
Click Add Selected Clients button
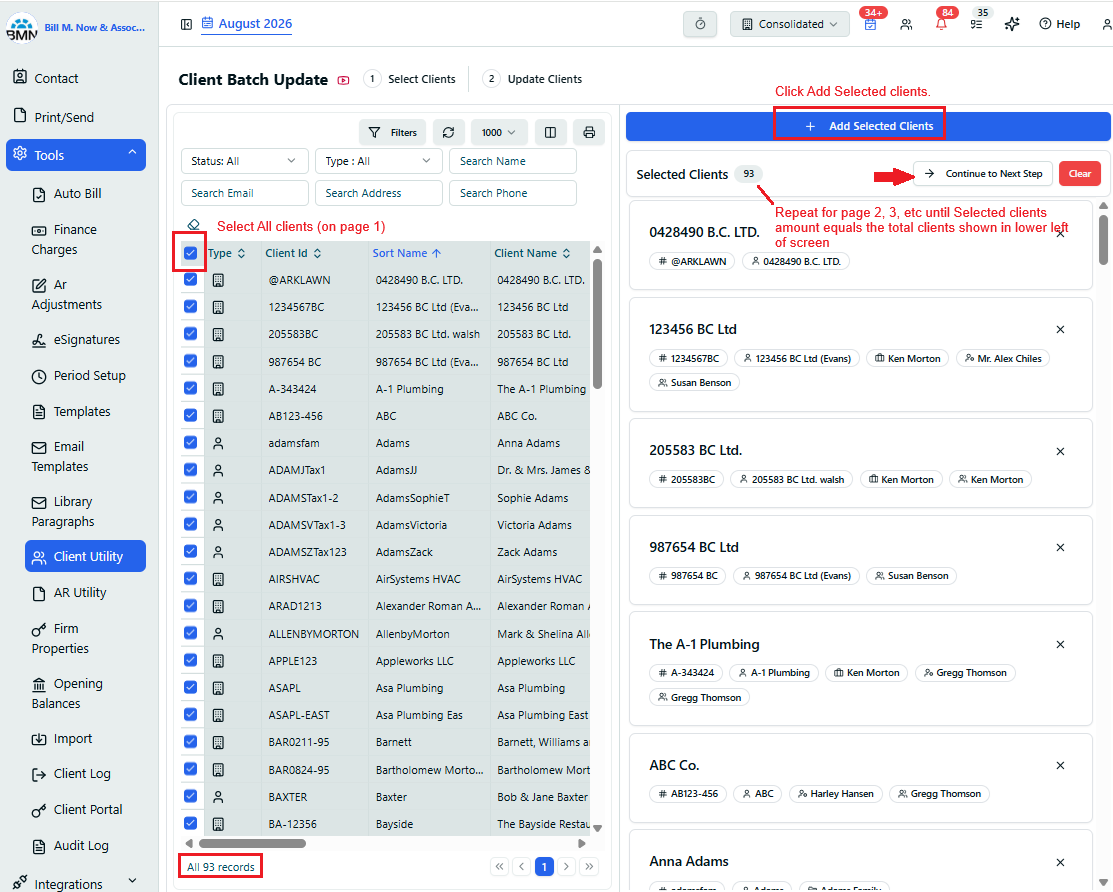click(868, 126)
